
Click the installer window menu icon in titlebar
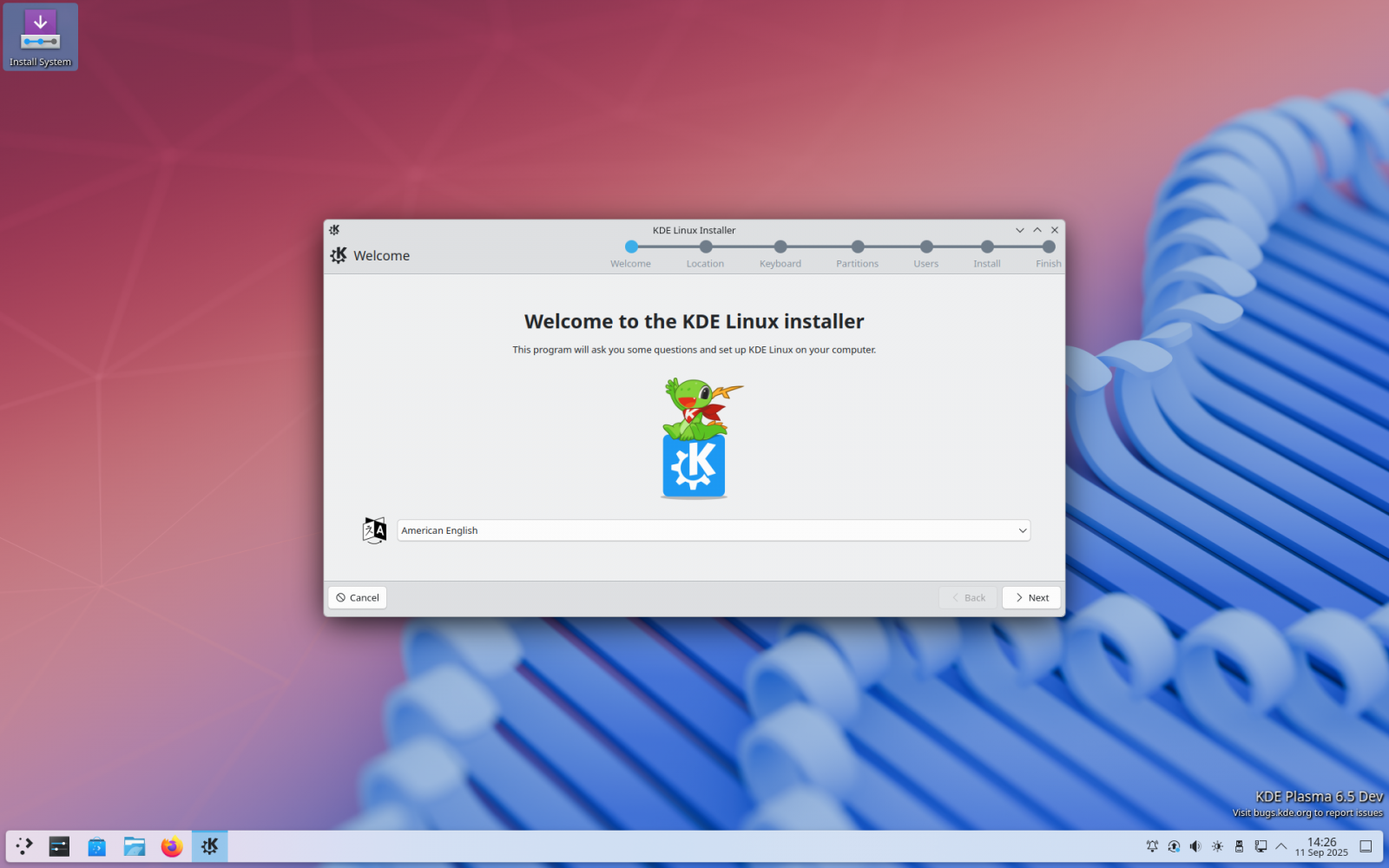point(334,230)
